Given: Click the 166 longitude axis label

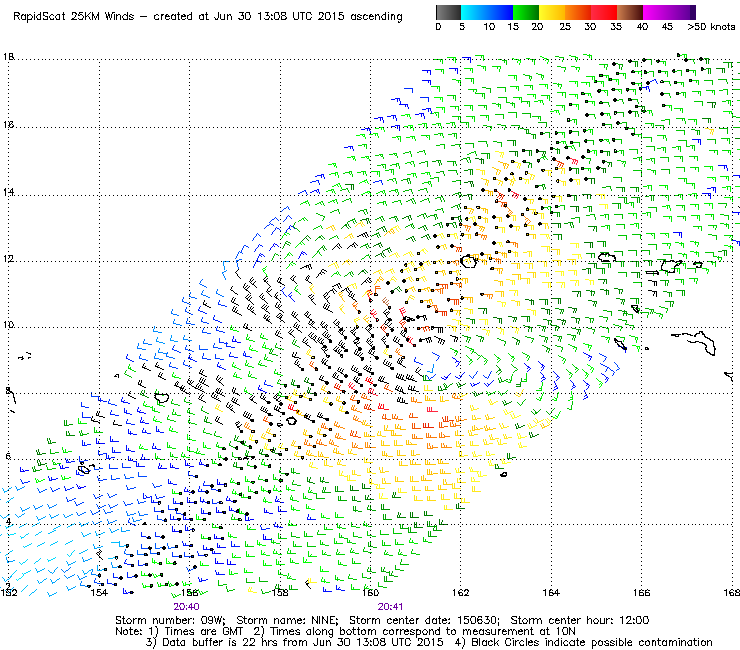Looking at the screenshot, I should (641, 592).
